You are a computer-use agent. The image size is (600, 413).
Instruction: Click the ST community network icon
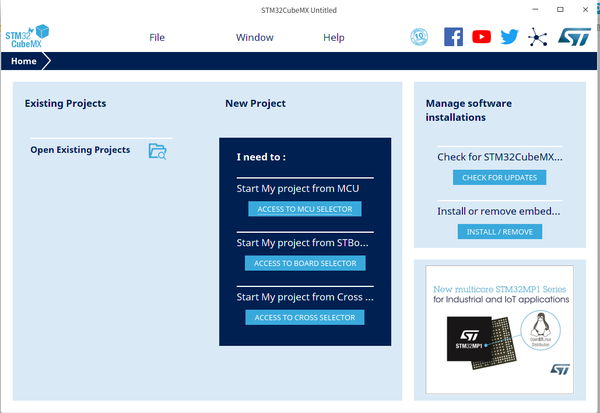click(538, 37)
